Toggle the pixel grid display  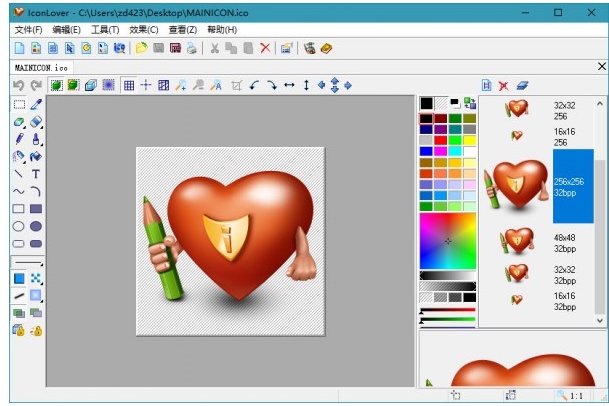[x=129, y=85]
